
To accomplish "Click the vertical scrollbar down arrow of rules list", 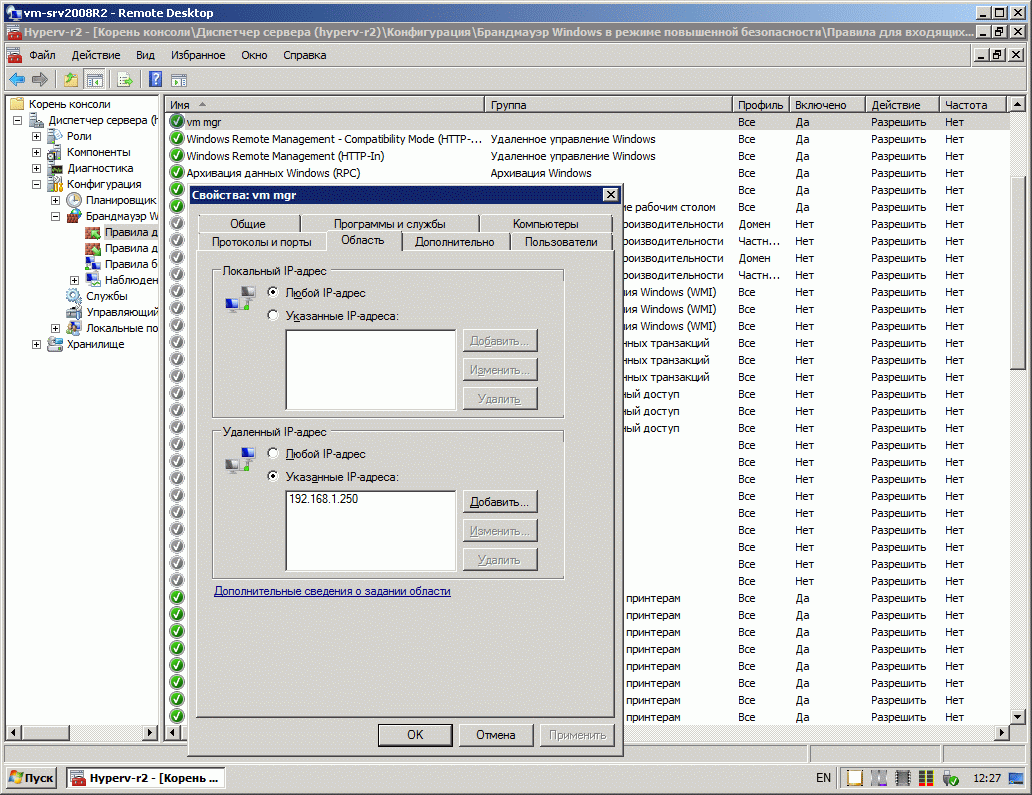I will [1018, 717].
